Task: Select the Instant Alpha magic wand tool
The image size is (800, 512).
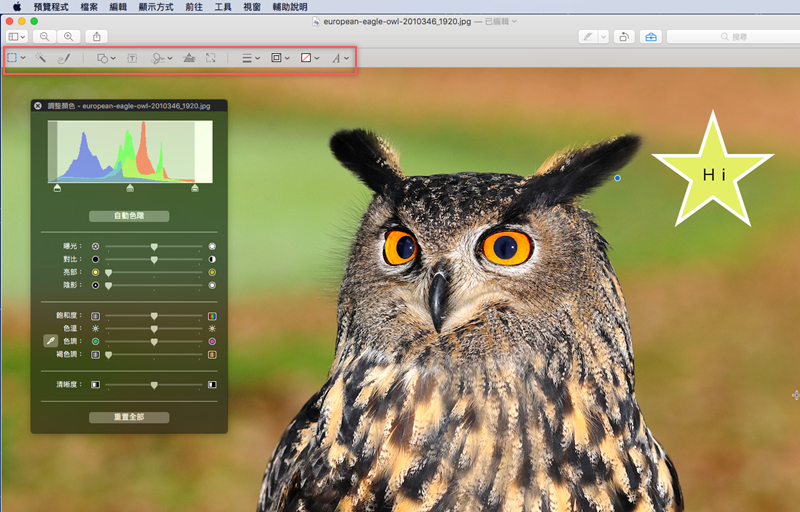Action: point(41,59)
